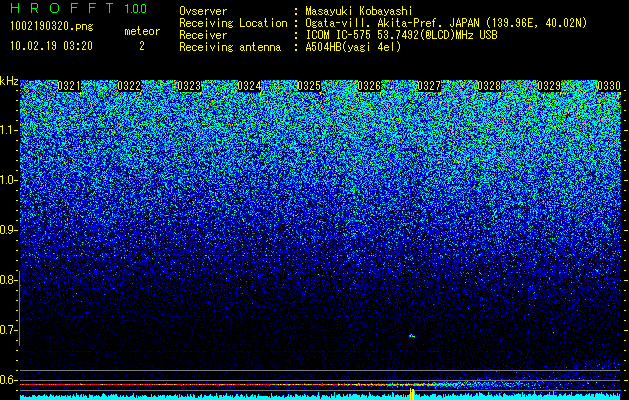Click the meteor label

[142, 31]
